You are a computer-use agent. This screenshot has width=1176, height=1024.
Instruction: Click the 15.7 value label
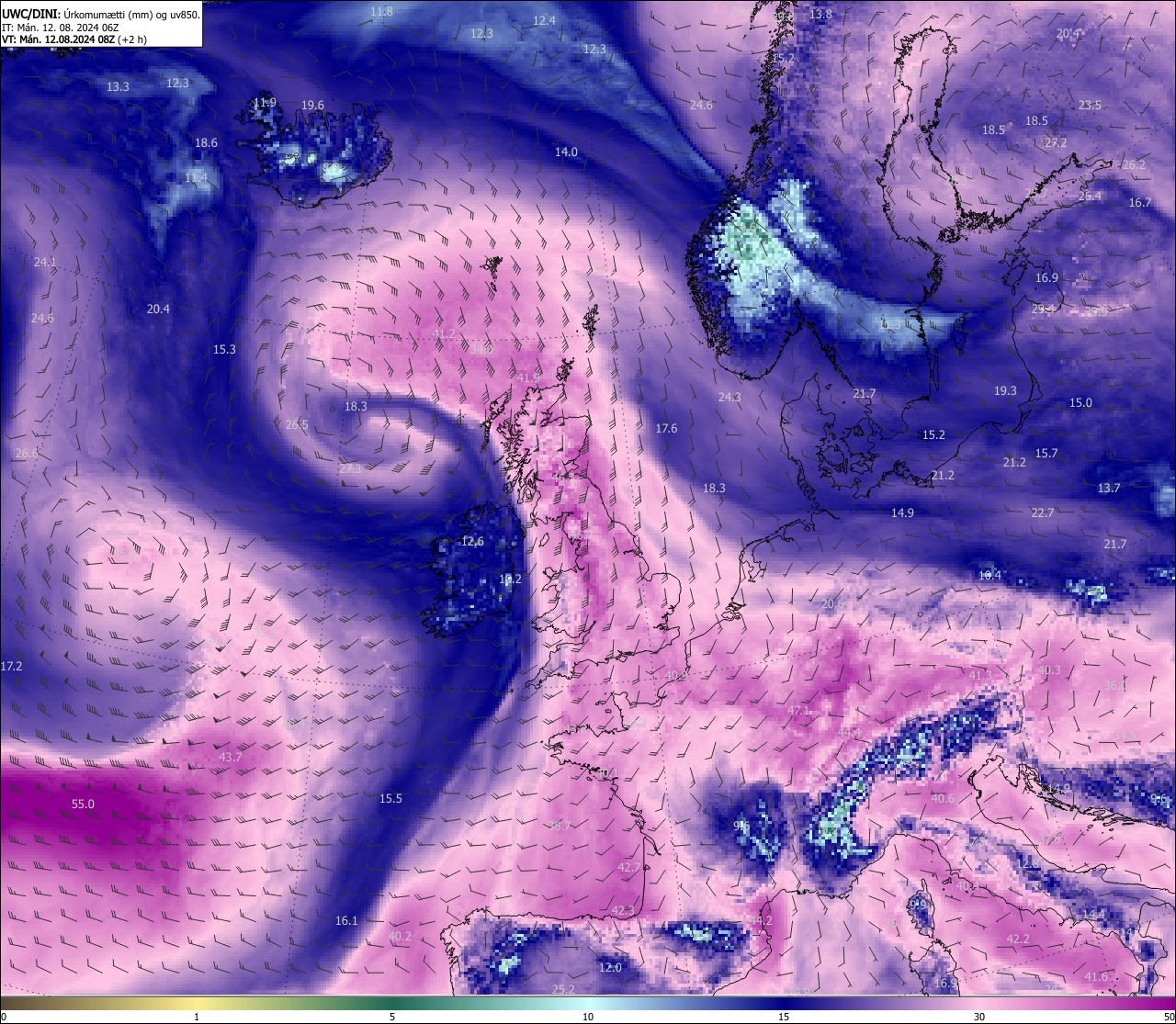[1046, 453]
